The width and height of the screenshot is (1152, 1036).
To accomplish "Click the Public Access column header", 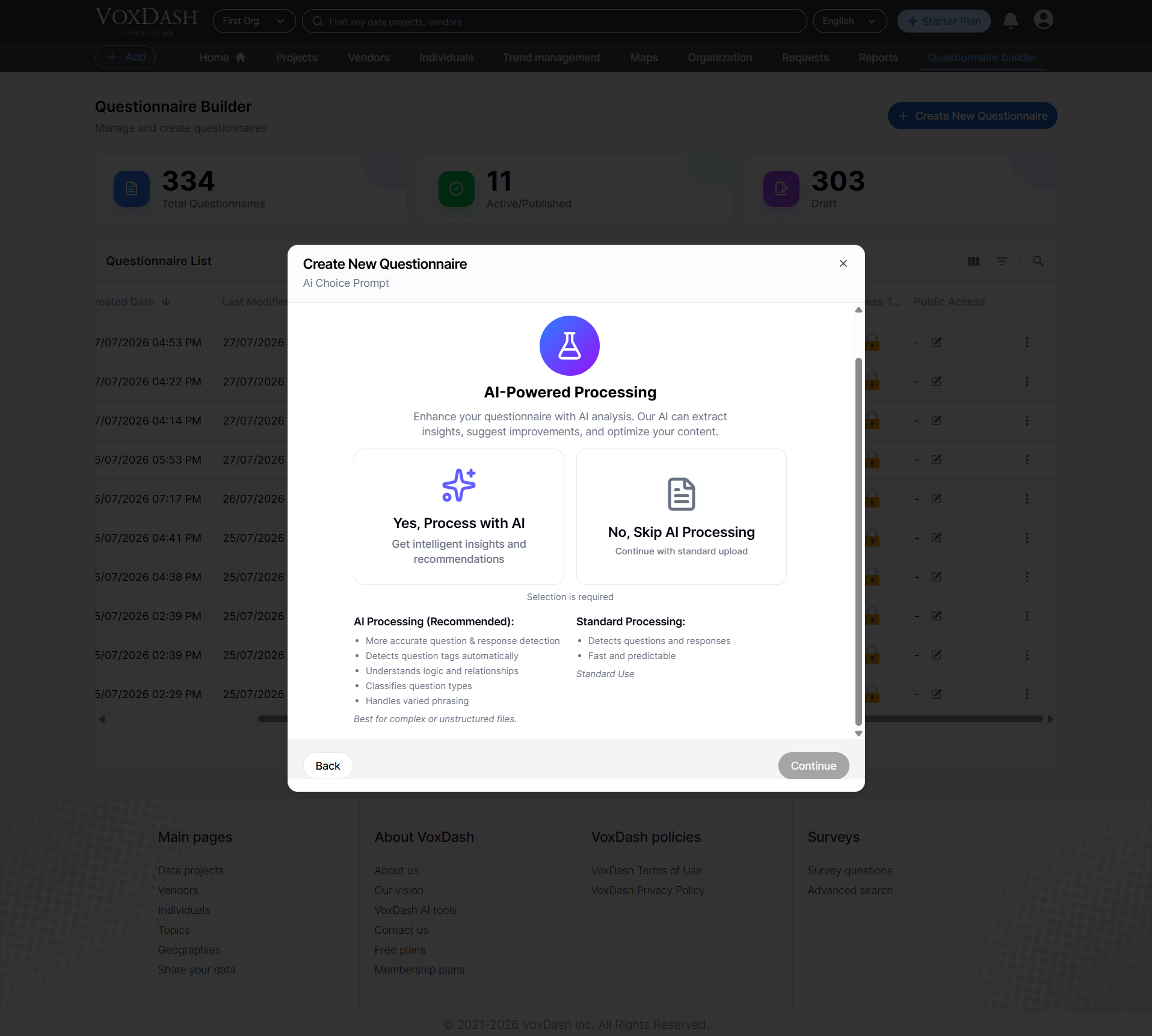I will pyautogui.click(x=949, y=301).
